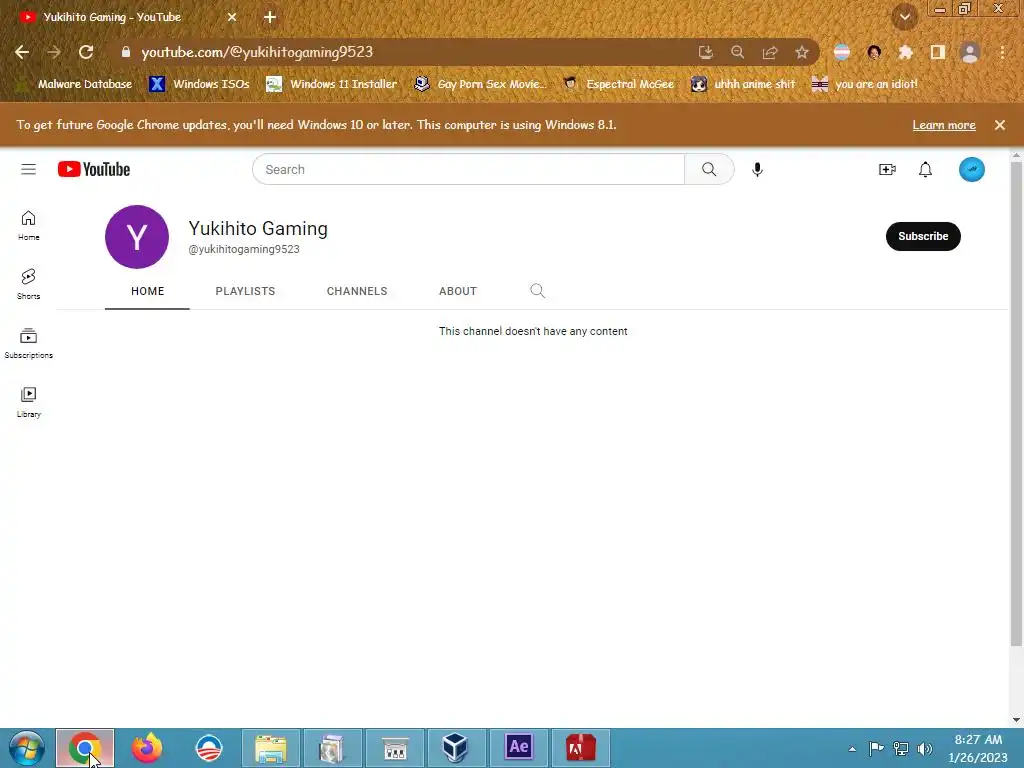Open the YouTube account avatar menu
Screen dimensions: 1024x768
[971, 170]
